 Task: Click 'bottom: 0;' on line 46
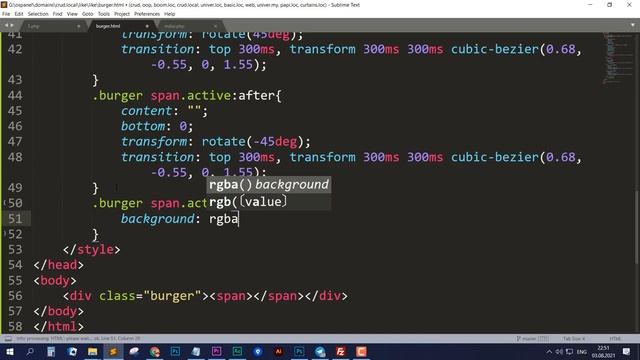[157, 126]
